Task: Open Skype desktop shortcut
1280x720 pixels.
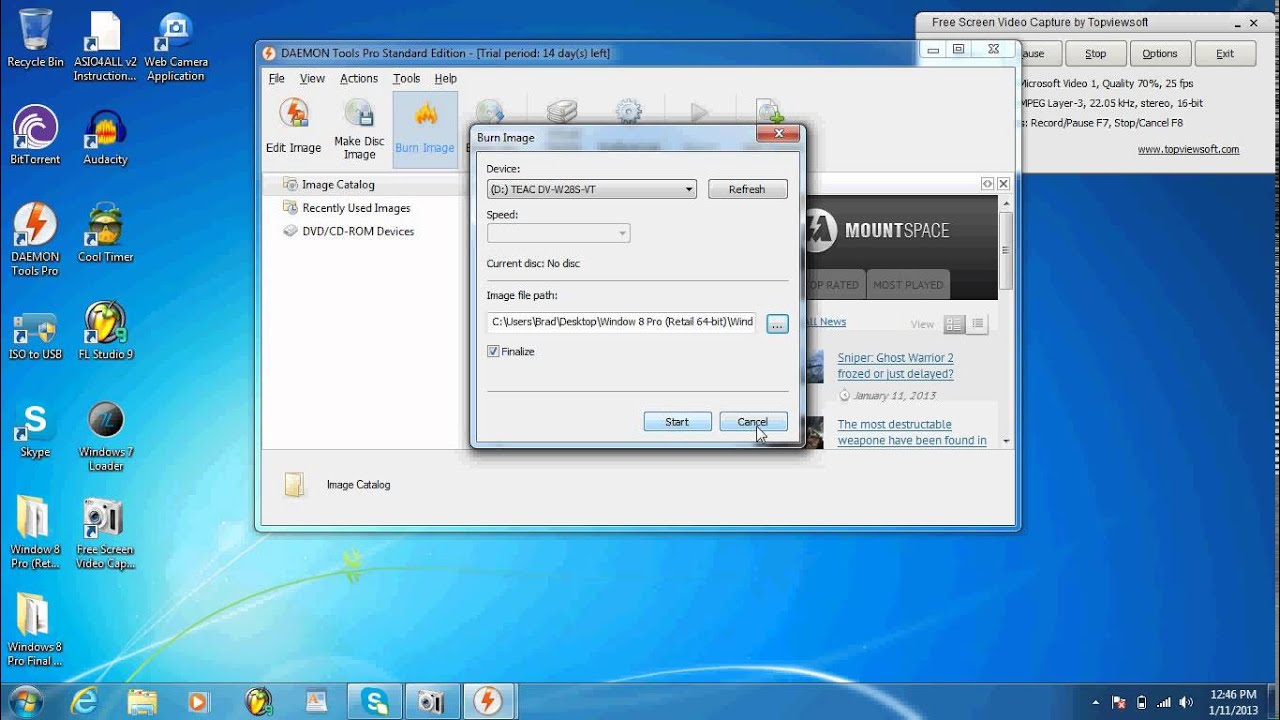Action: [x=35, y=429]
